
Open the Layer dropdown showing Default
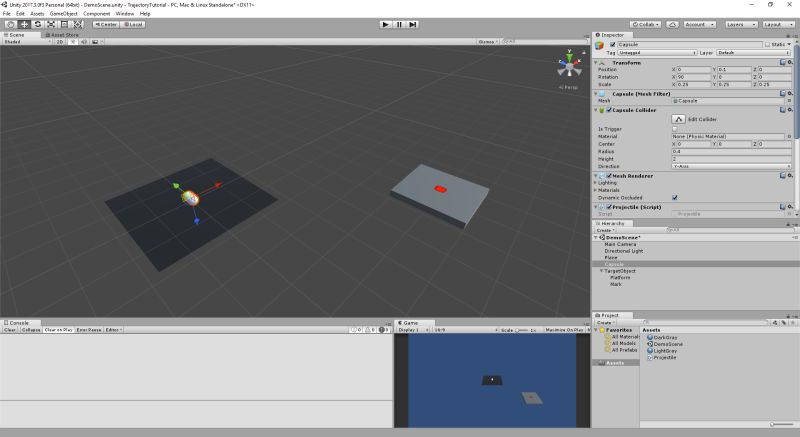click(x=754, y=53)
